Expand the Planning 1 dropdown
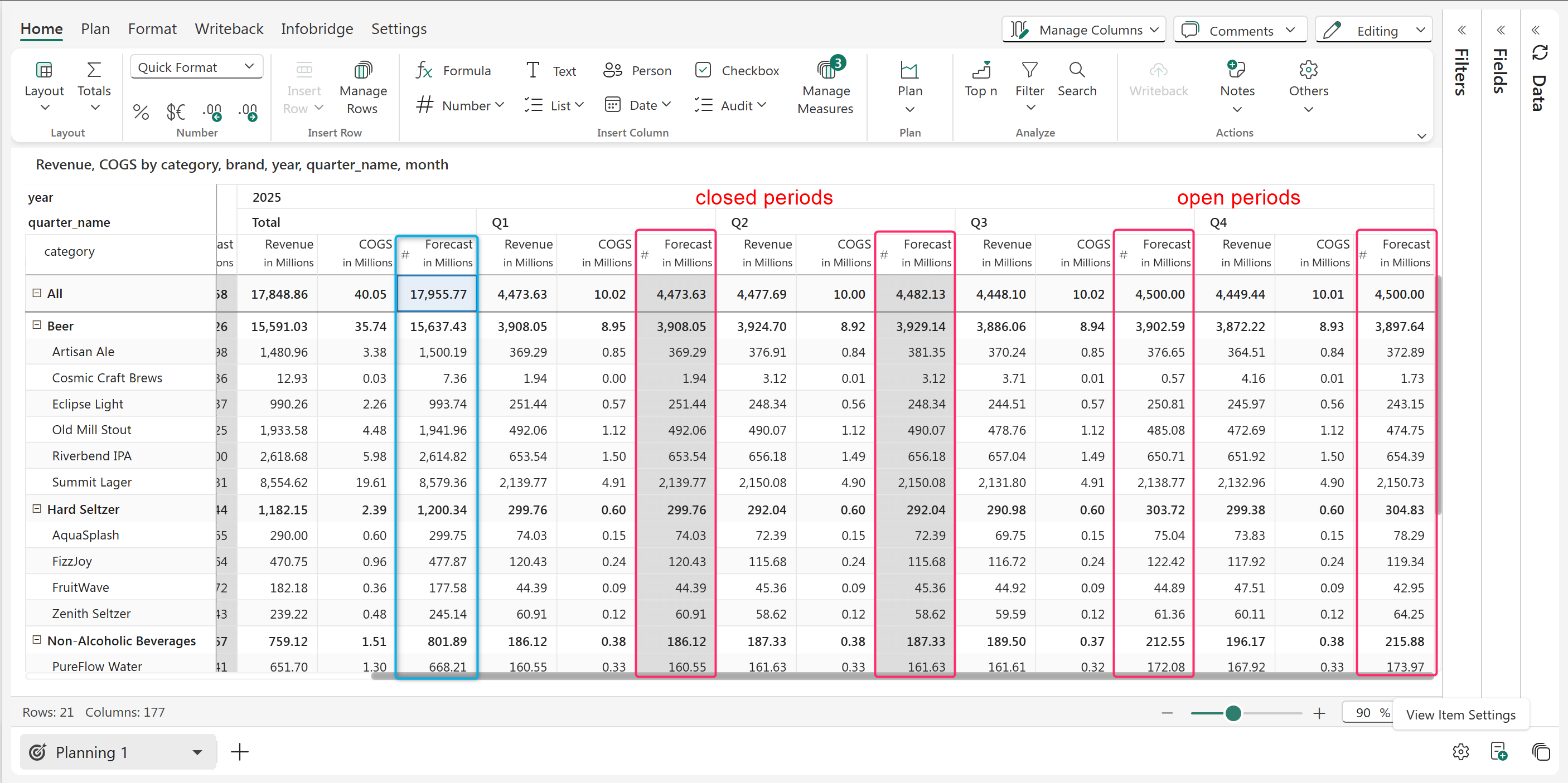The image size is (1568, 783). 197,752
